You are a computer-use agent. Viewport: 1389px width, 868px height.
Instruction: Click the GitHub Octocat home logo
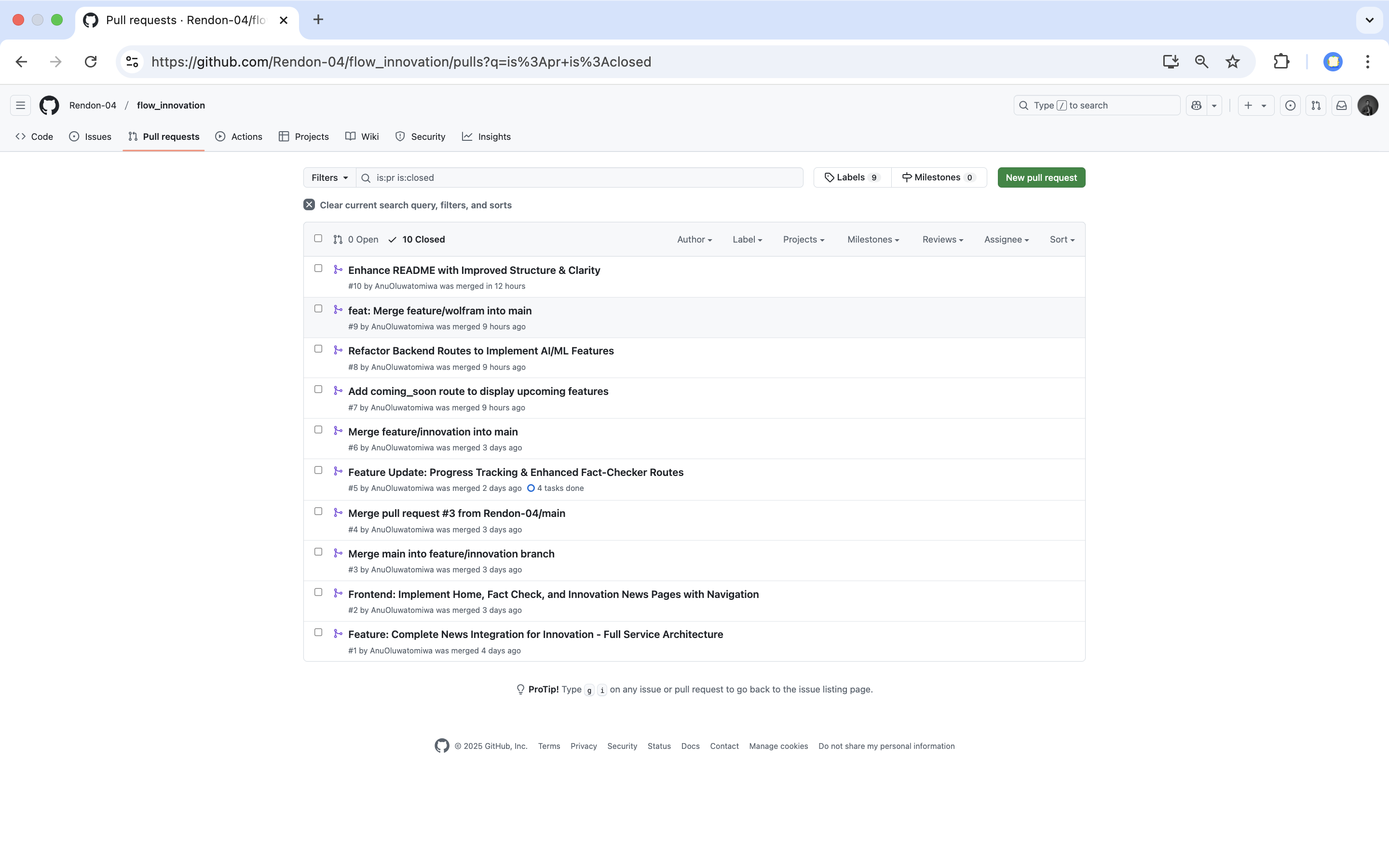click(x=49, y=105)
